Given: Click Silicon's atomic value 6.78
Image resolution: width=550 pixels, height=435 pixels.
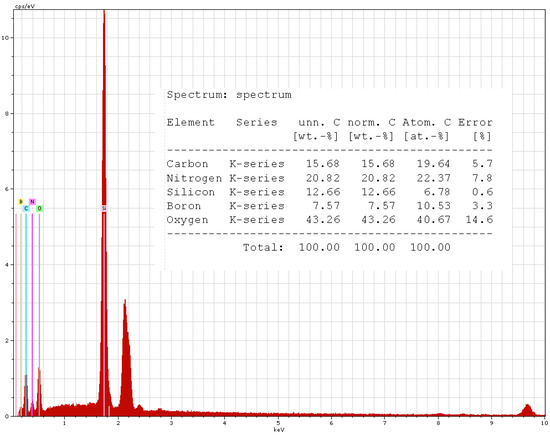Looking at the screenshot, I should [x=437, y=192].
